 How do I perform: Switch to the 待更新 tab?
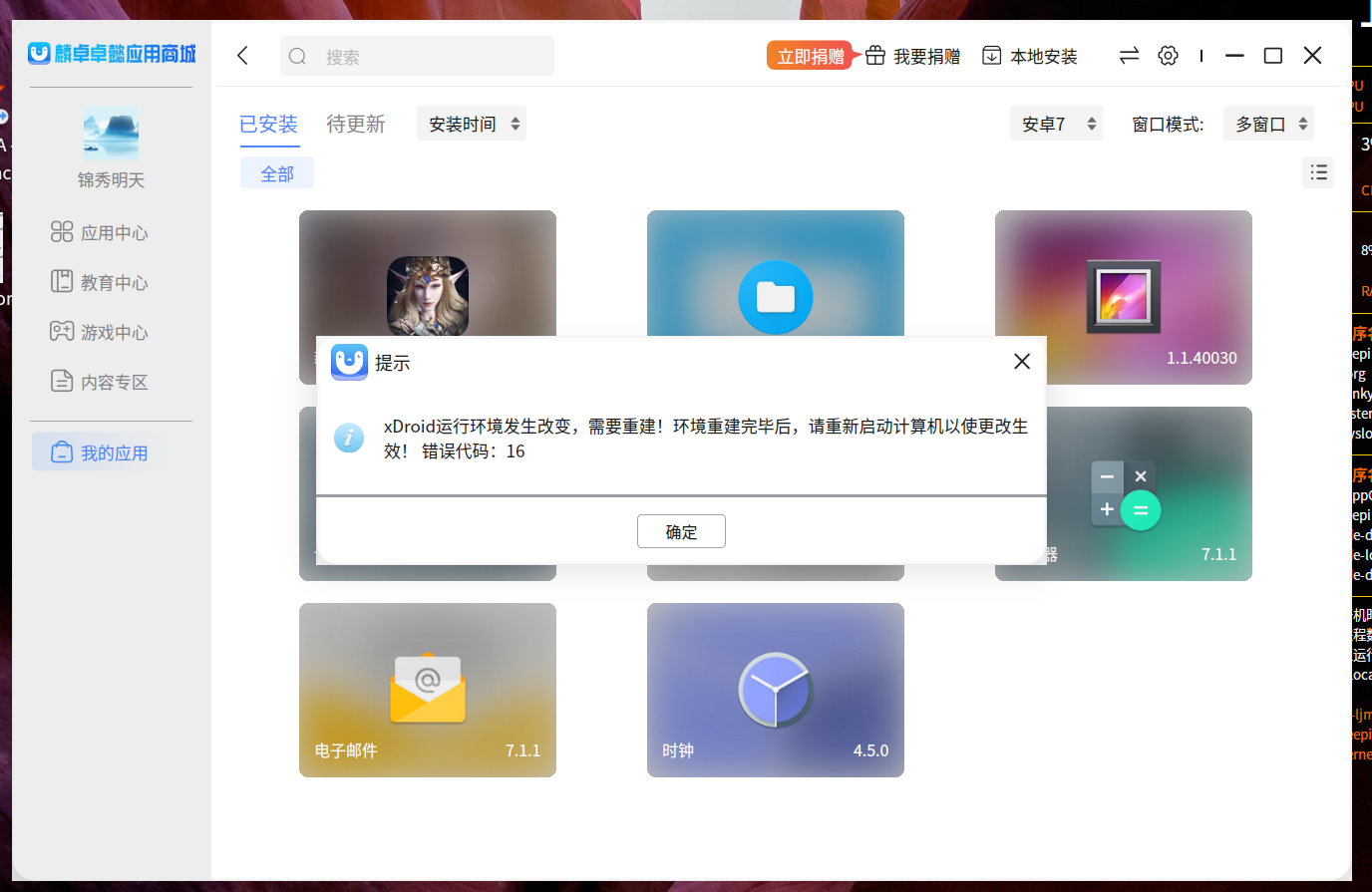(x=356, y=124)
